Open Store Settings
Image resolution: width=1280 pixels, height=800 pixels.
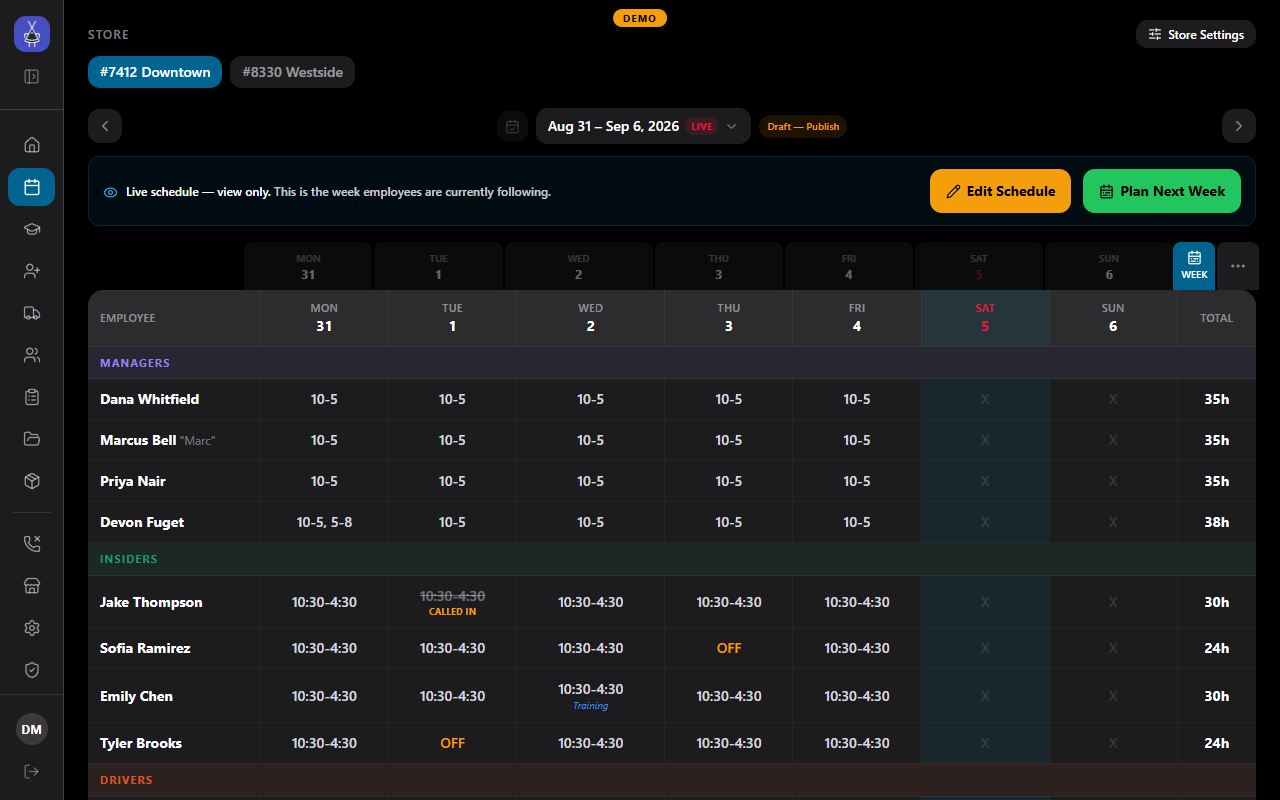pos(1196,34)
